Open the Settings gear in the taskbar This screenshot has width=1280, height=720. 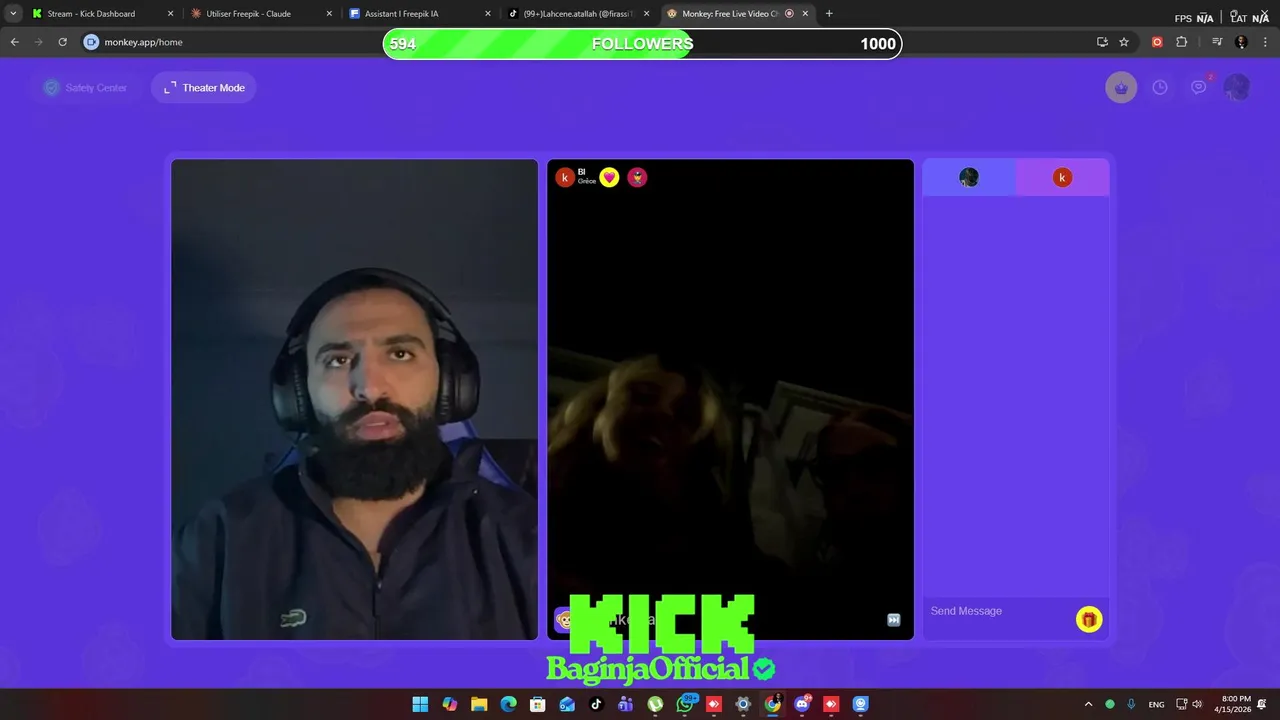pyautogui.click(x=743, y=704)
